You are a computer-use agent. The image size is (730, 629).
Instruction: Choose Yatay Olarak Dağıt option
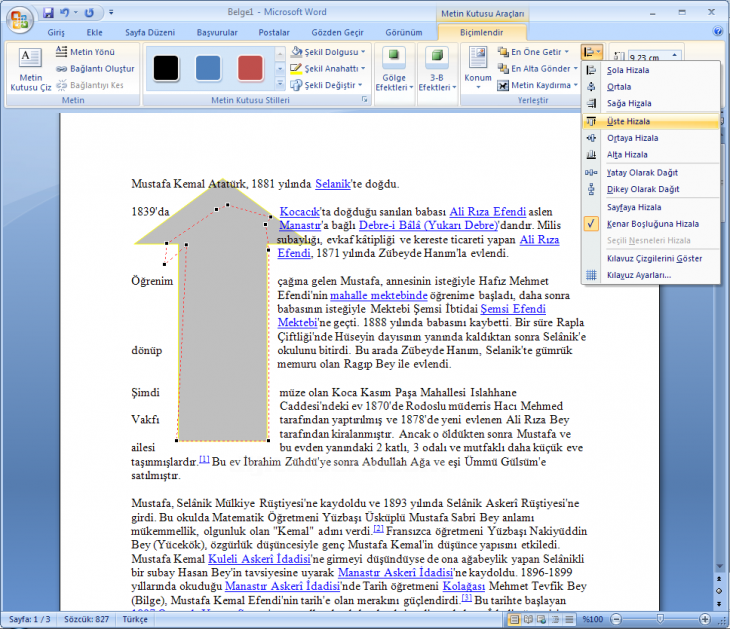[x=650, y=173]
